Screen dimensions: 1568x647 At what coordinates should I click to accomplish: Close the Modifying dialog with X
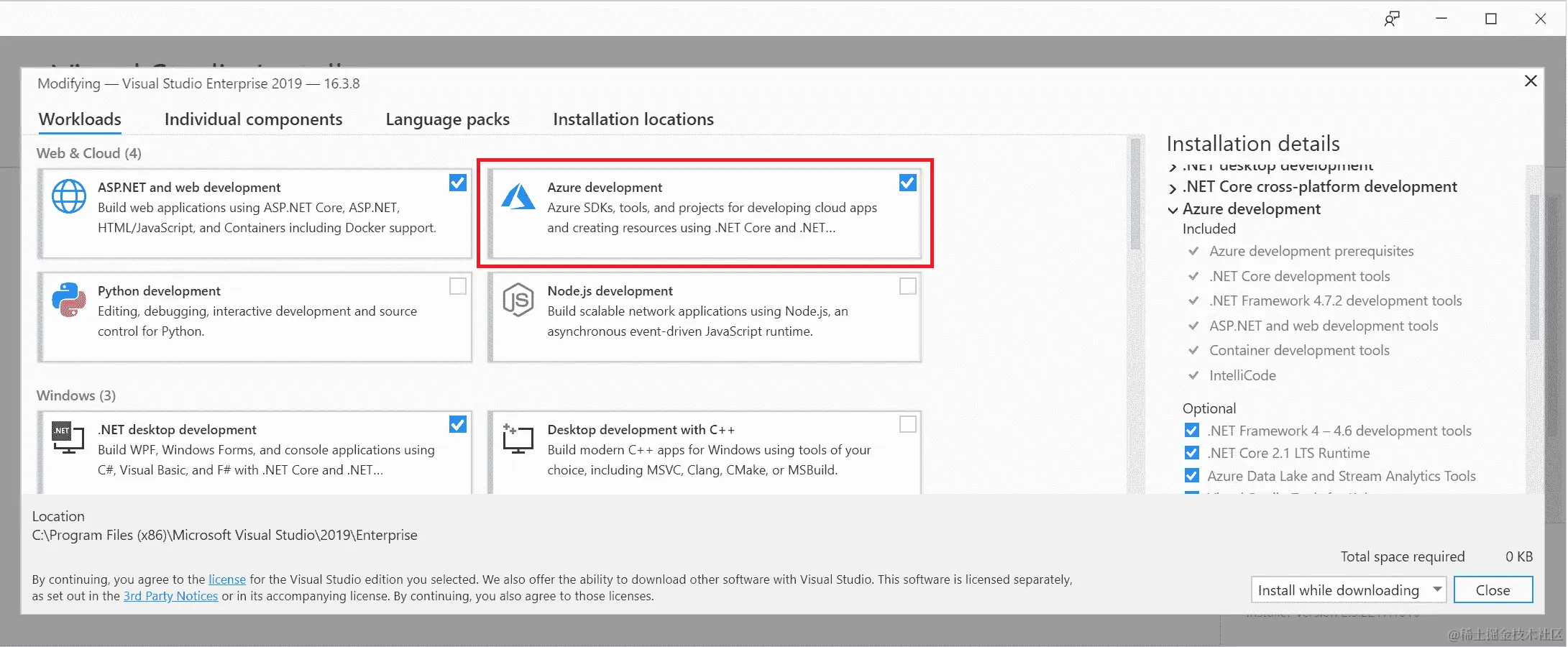pyautogui.click(x=1531, y=81)
